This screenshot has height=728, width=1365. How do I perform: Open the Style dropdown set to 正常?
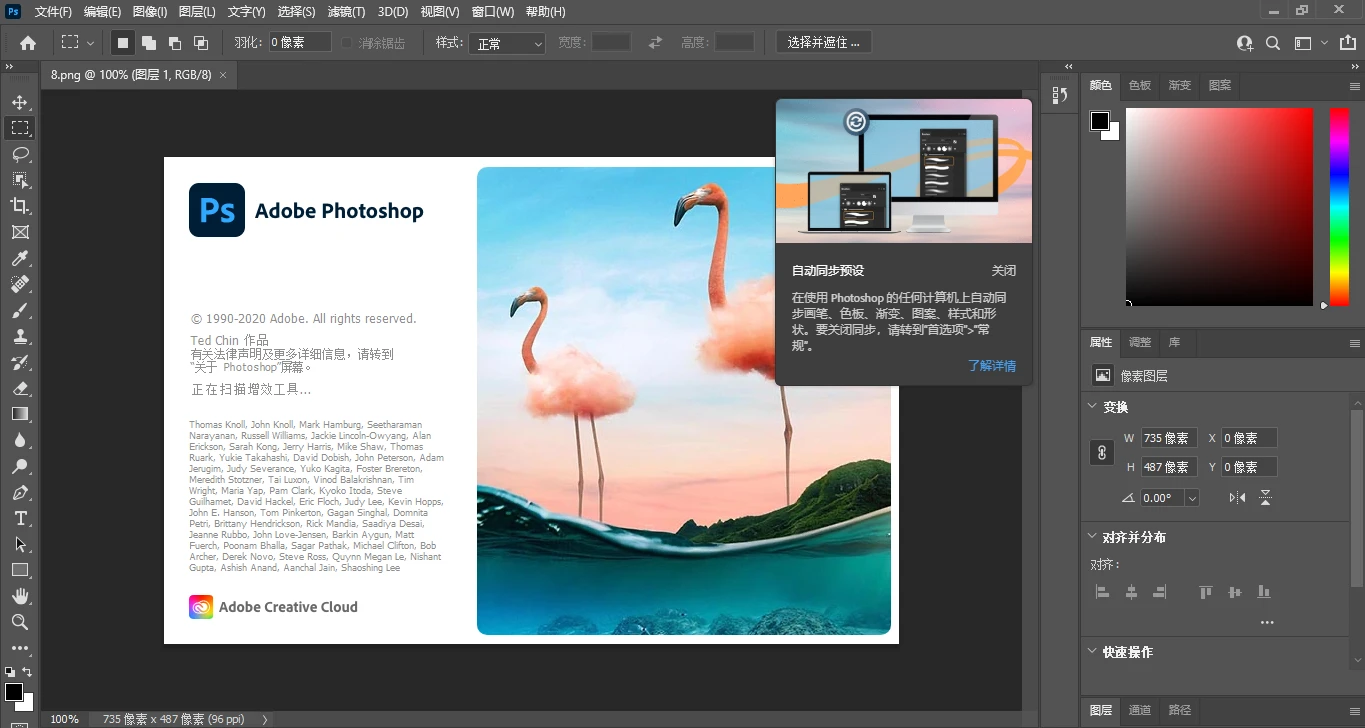(508, 44)
